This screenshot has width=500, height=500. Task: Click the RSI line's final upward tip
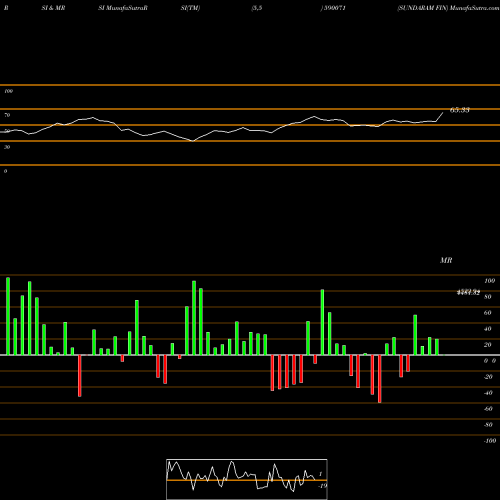[443, 113]
